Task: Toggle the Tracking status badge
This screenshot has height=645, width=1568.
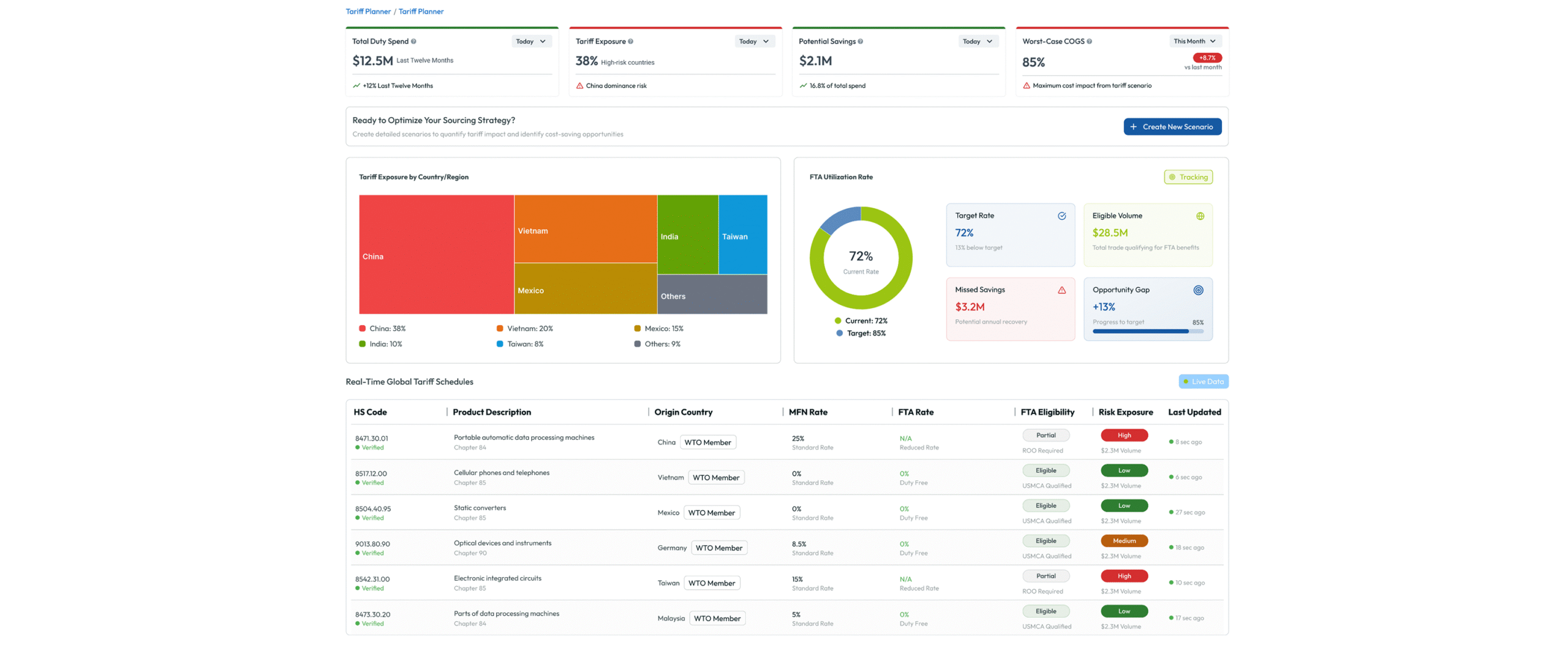Action: point(1188,177)
